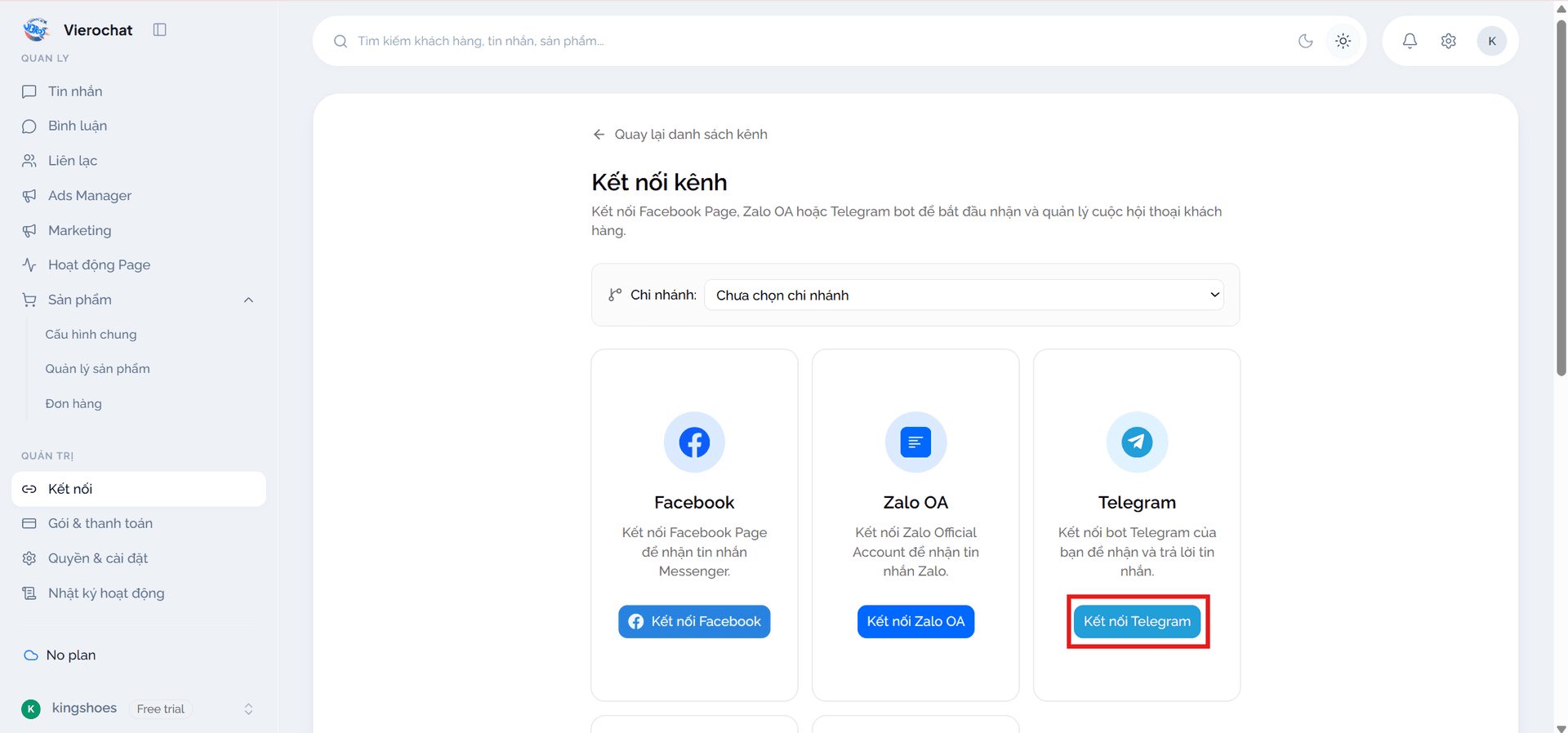Click the Telegram paper plane icon

[x=1137, y=442]
